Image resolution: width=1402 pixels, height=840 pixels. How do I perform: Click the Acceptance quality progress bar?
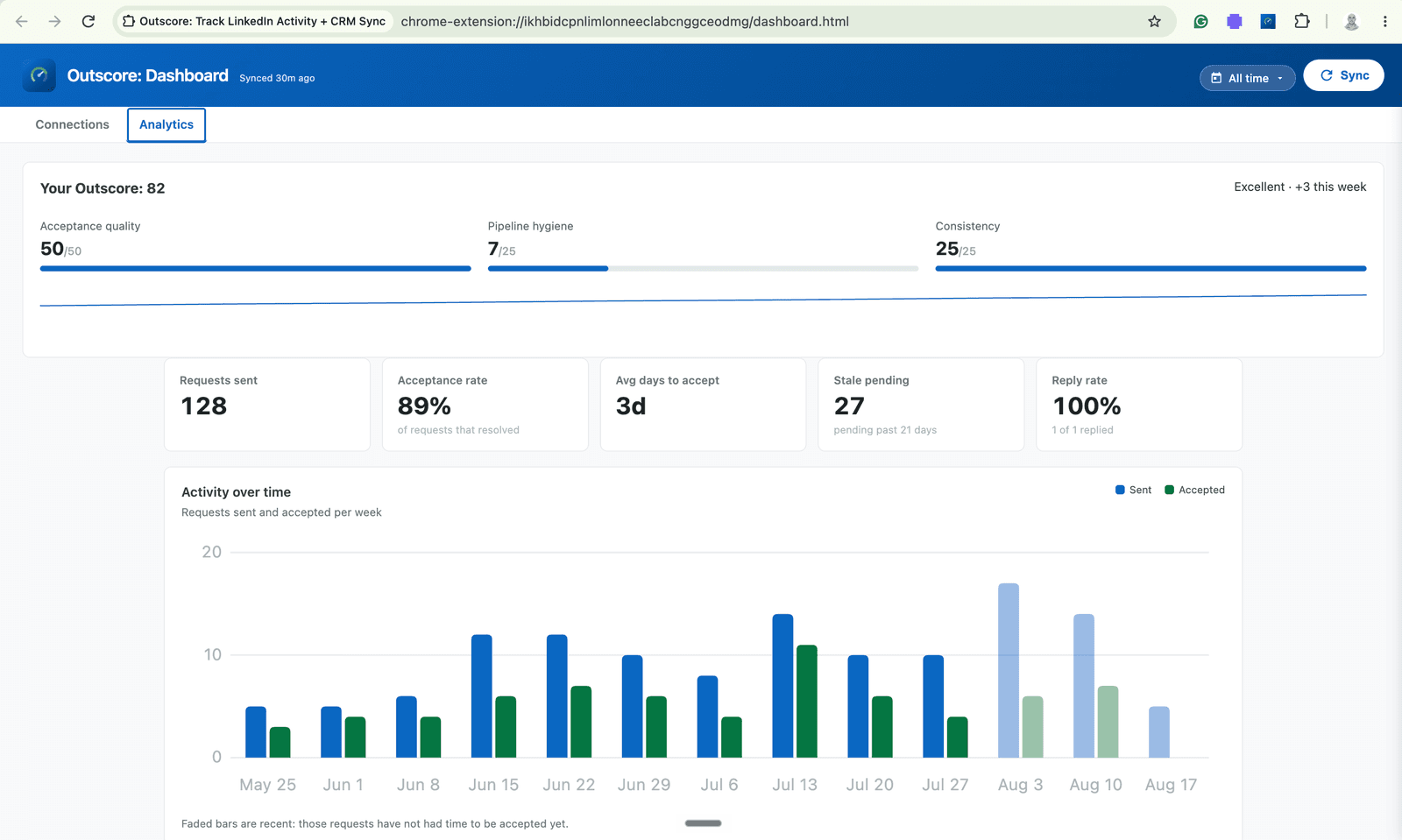click(x=255, y=269)
